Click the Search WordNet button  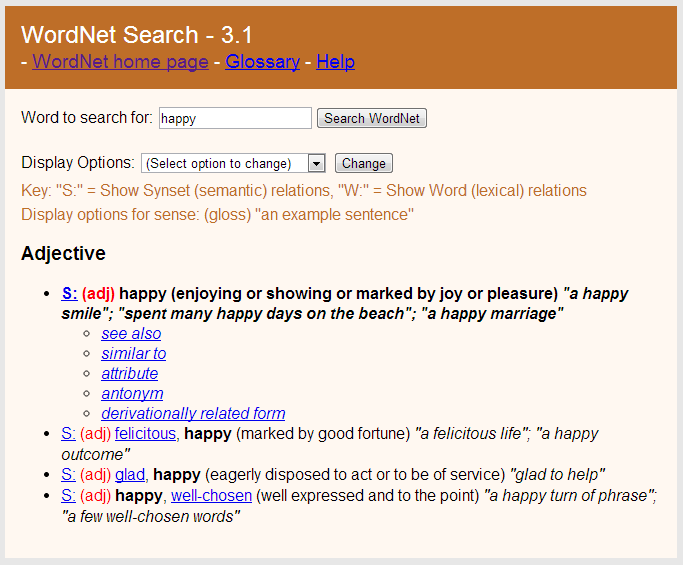pos(372,118)
